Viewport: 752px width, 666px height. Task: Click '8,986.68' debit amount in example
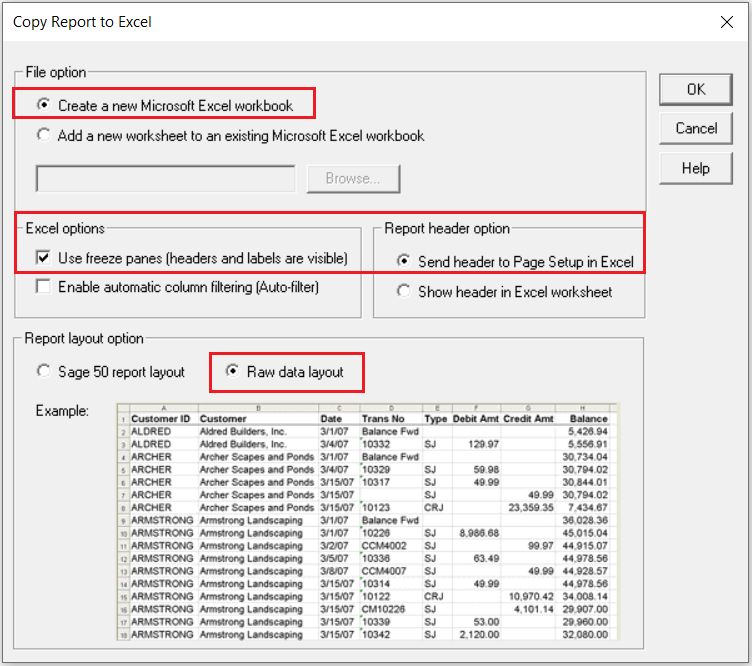(x=479, y=533)
